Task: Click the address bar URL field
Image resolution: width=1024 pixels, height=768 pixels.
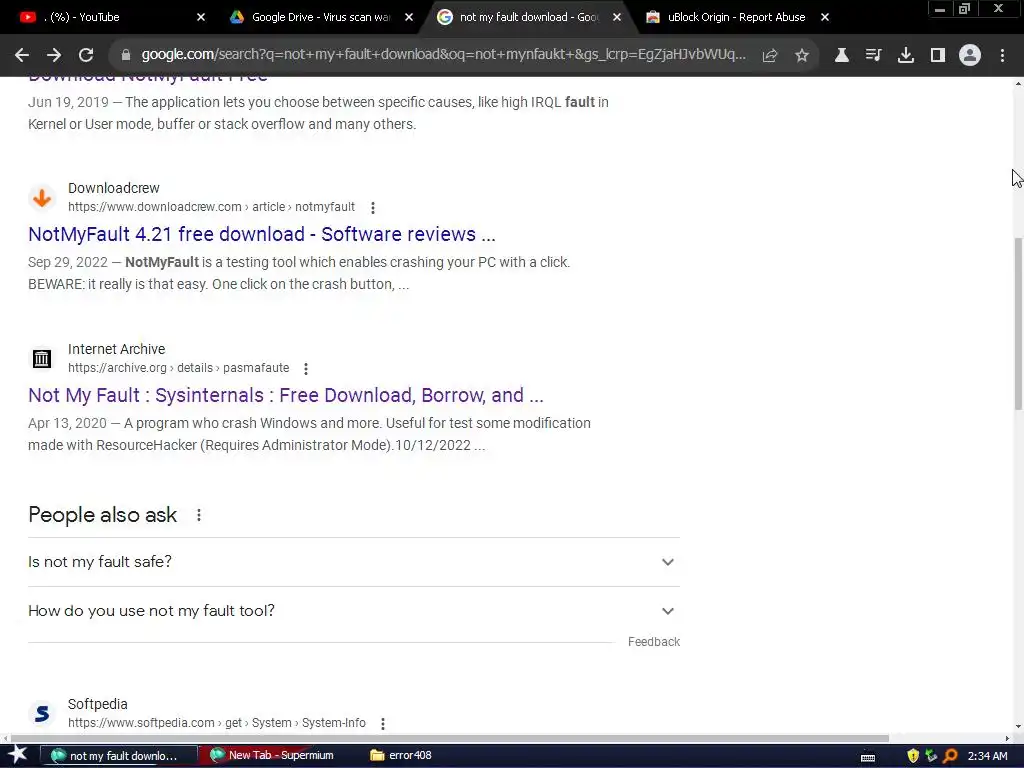Action: click(443, 55)
